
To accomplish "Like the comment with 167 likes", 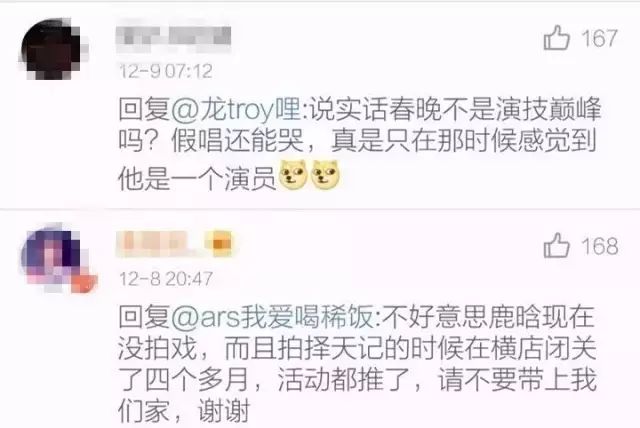I will coord(557,38).
